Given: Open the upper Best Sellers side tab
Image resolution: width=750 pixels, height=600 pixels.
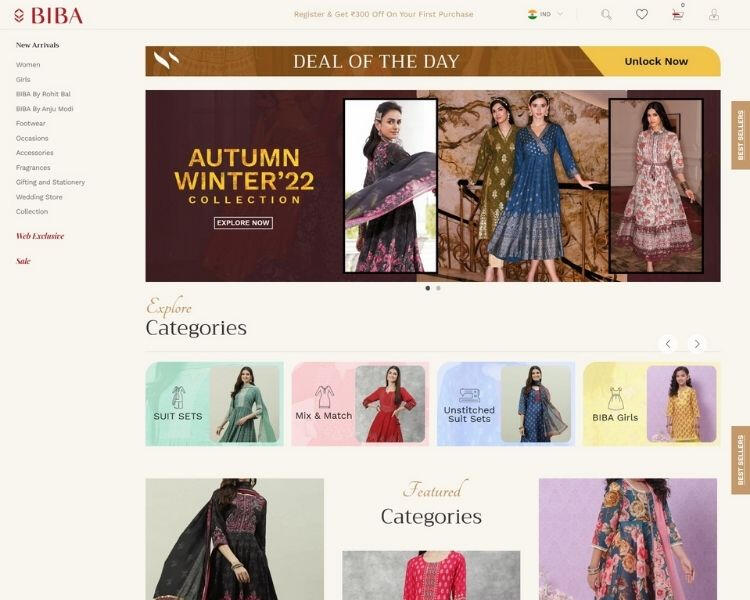Looking at the screenshot, I should coord(740,135).
